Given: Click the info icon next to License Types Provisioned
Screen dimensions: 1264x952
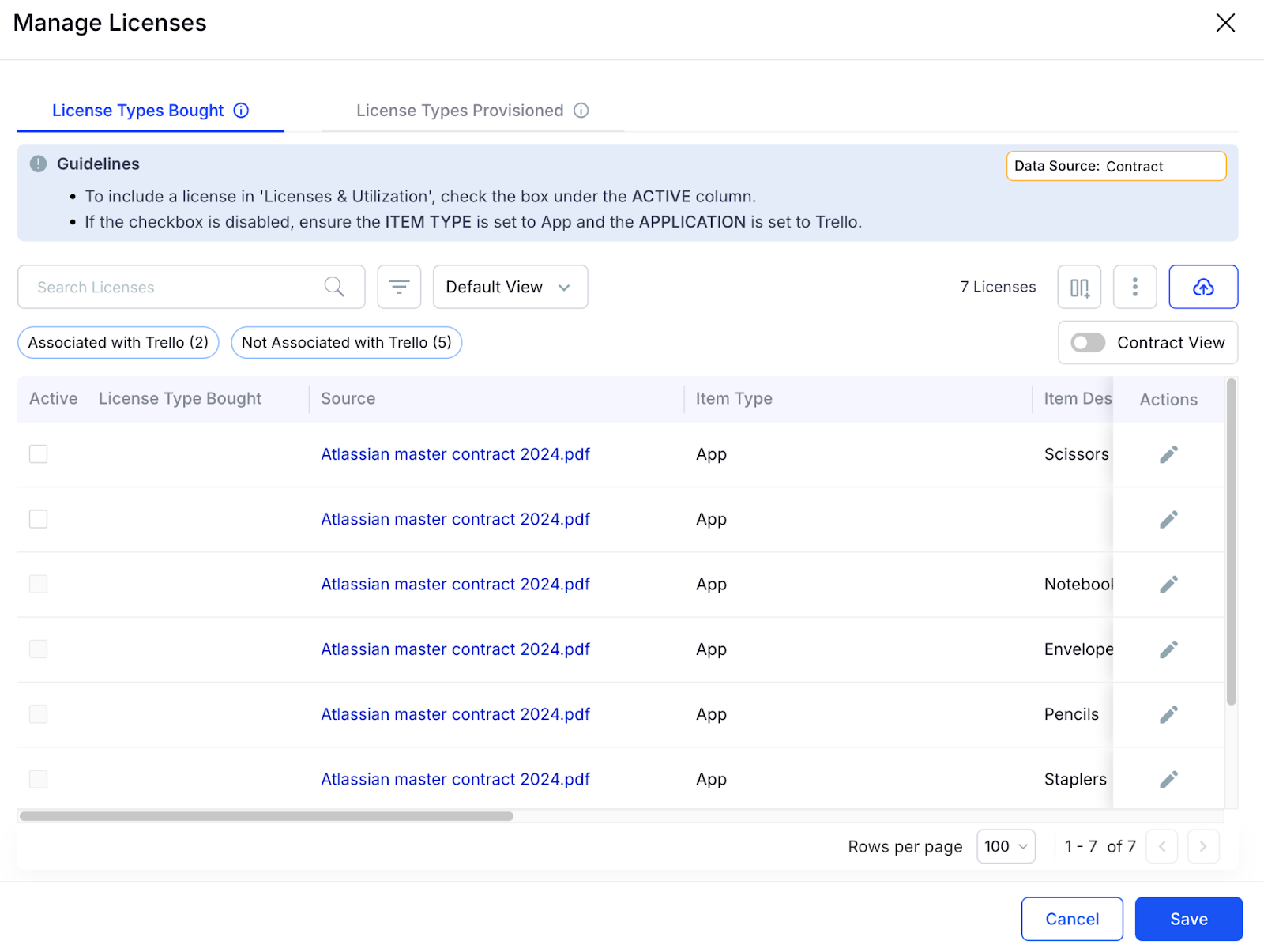Looking at the screenshot, I should tap(581, 111).
